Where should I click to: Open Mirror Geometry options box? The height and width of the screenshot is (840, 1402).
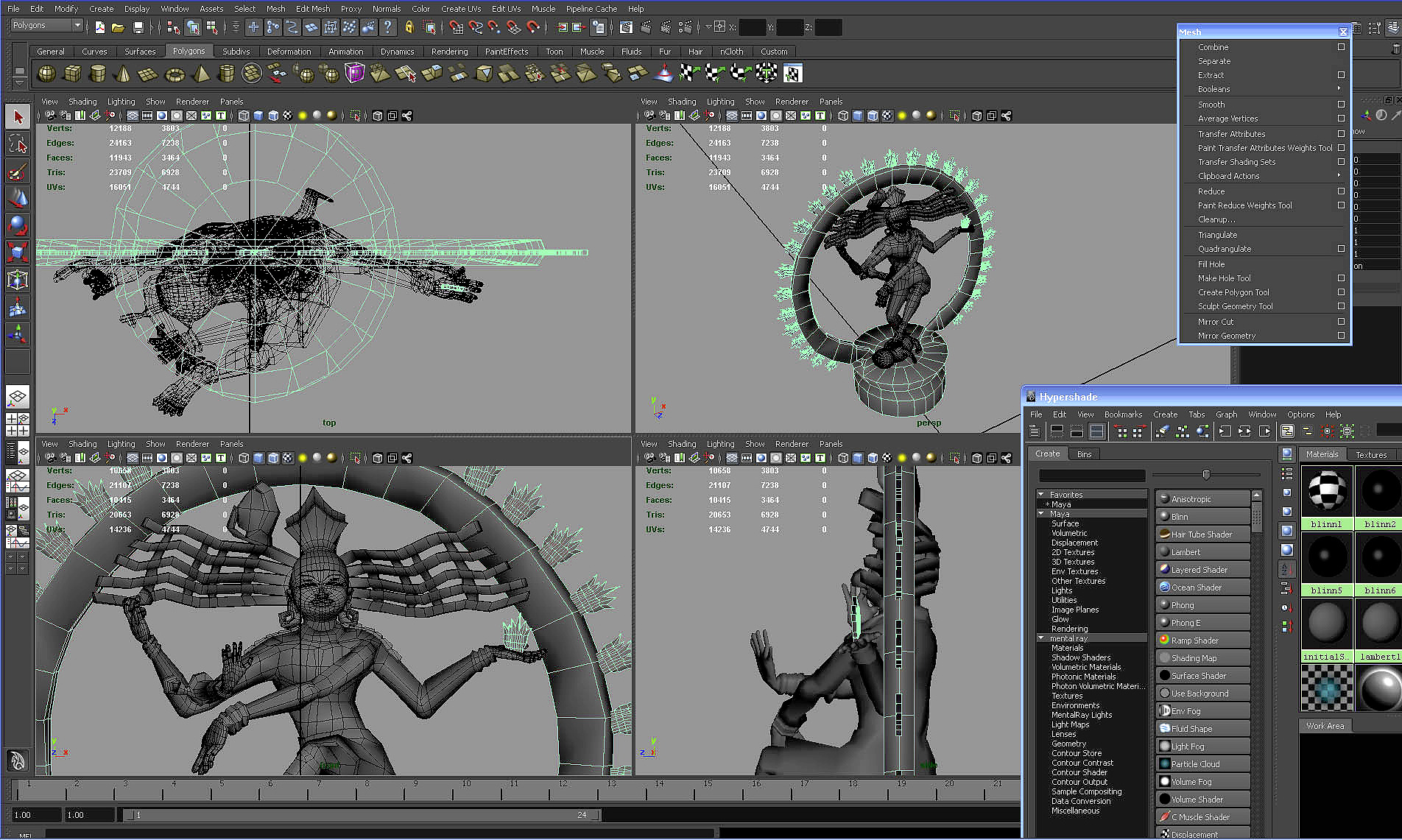pyautogui.click(x=1341, y=335)
